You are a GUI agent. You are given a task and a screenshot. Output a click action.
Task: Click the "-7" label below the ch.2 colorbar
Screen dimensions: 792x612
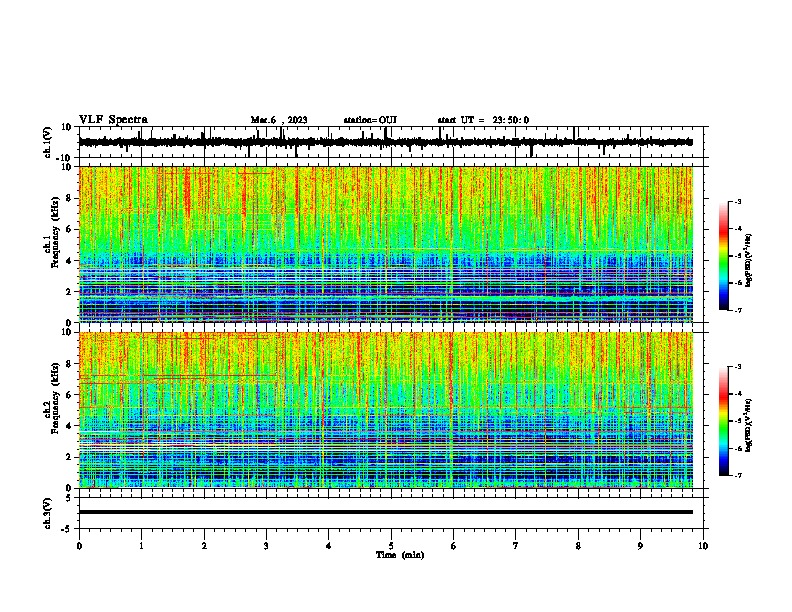737,476
